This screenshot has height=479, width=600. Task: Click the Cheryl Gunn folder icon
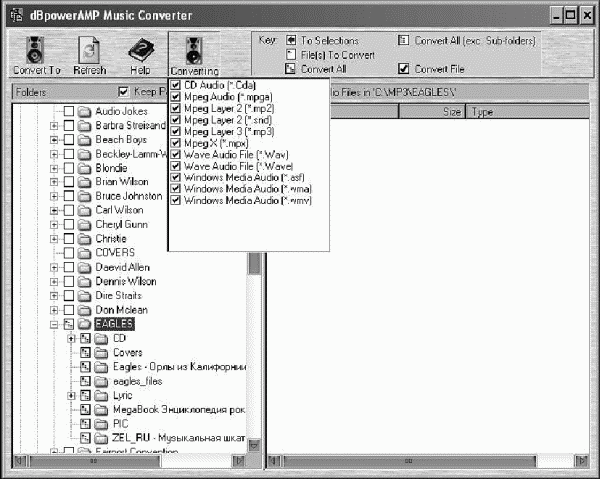(84, 225)
